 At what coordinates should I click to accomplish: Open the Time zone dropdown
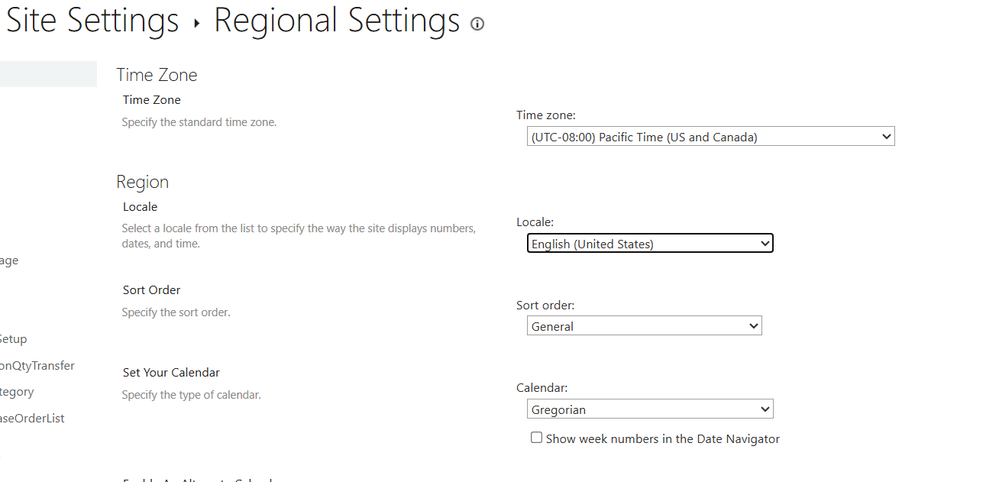[x=710, y=137]
